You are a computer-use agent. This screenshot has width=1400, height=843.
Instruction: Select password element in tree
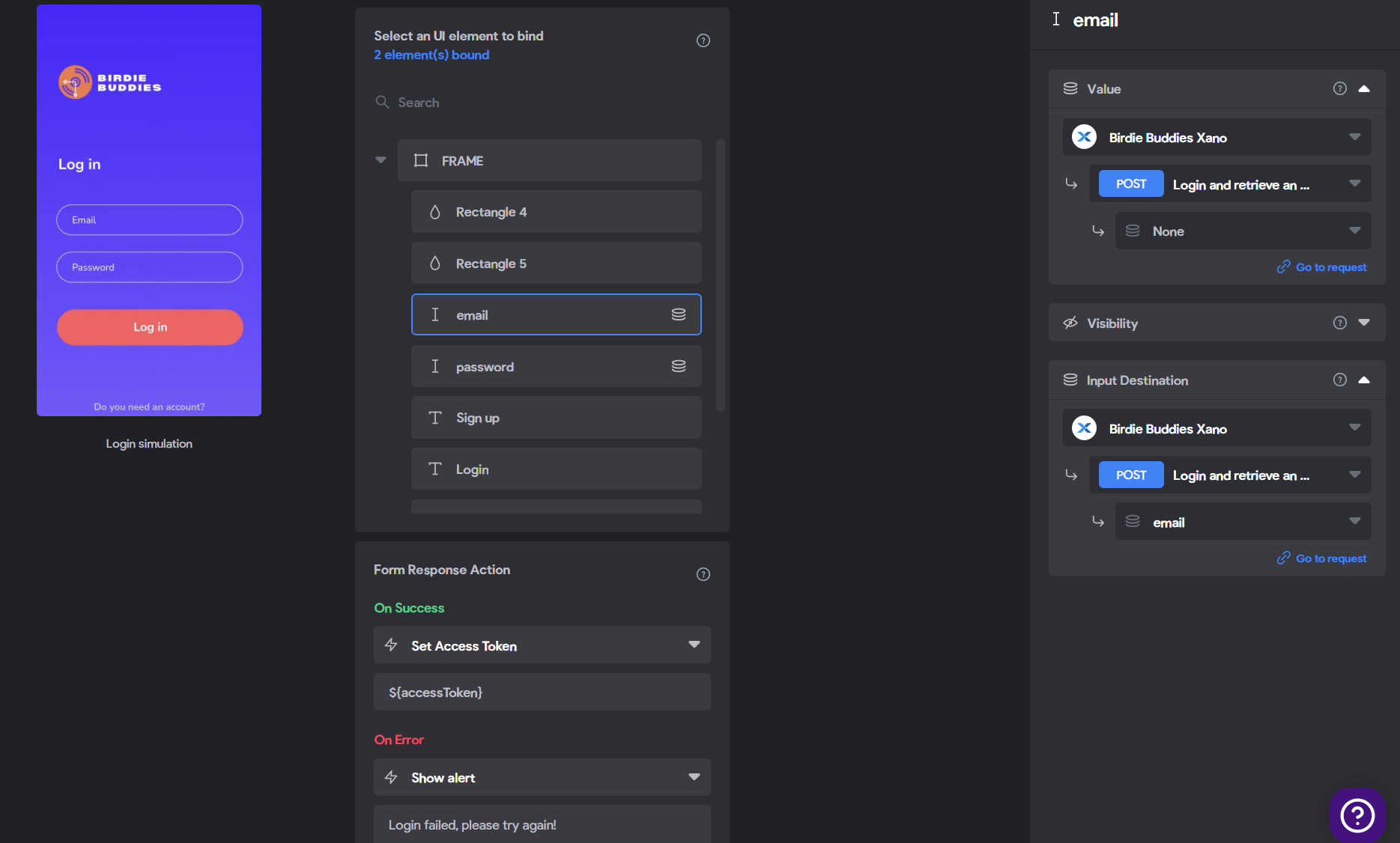(556, 366)
